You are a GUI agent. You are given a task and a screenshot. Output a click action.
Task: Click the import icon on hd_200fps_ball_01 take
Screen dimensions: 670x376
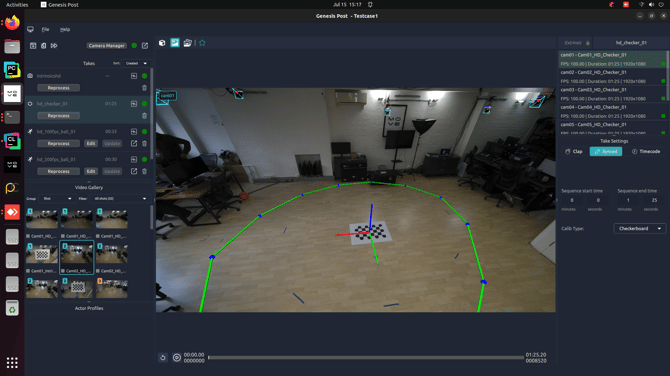coord(134,159)
